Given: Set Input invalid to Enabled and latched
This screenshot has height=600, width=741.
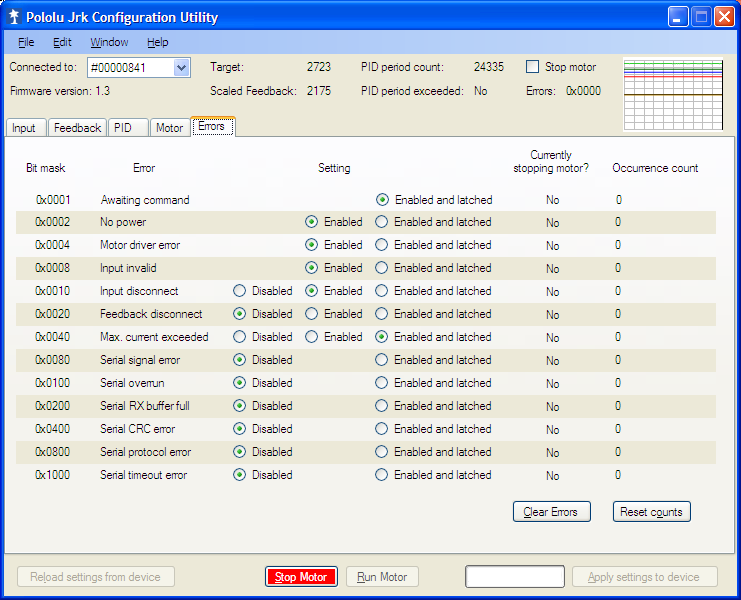Looking at the screenshot, I should tap(381, 268).
